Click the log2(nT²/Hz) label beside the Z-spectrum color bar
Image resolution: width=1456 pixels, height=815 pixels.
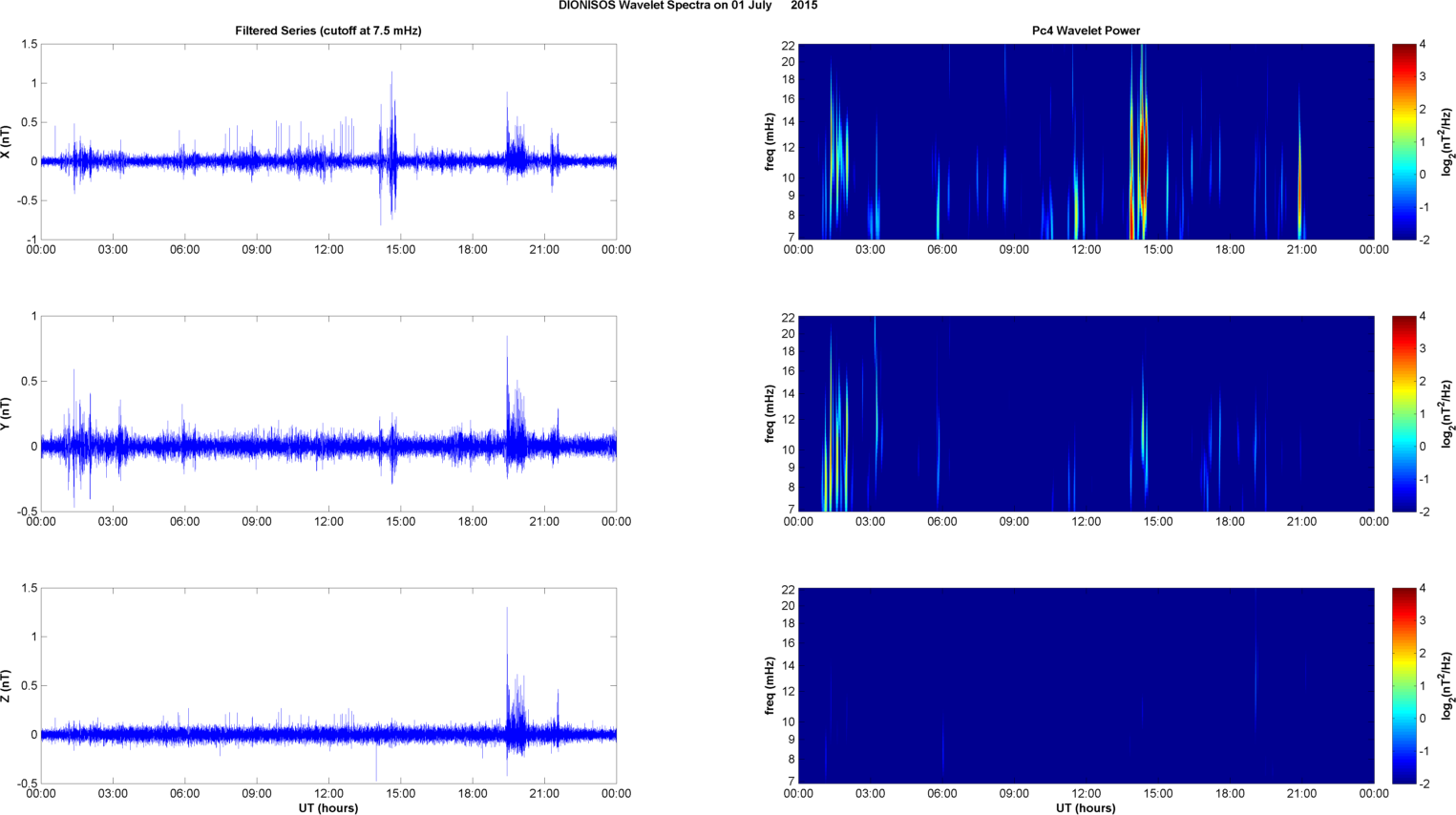click(1447, 686)
